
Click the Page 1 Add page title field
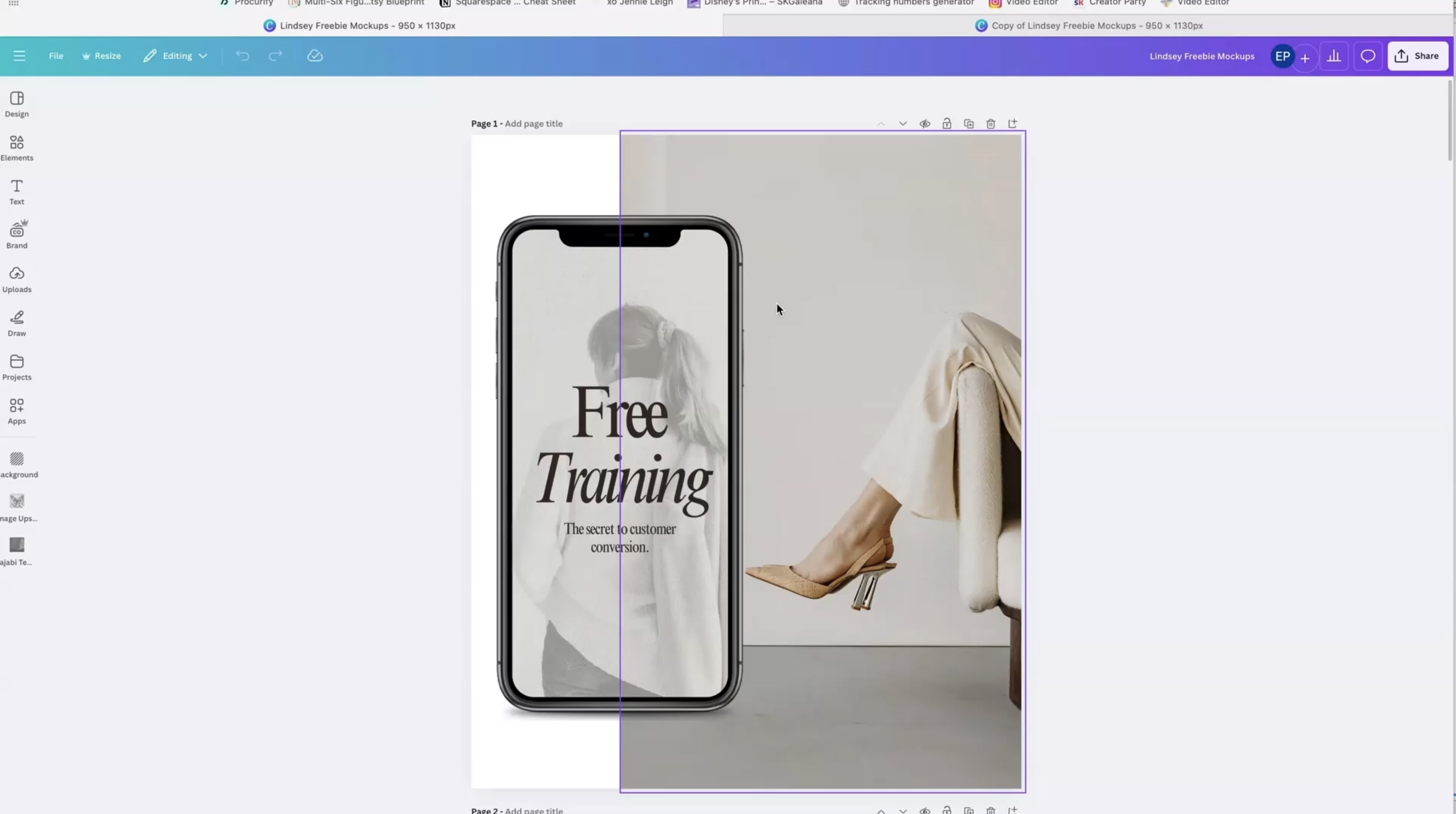pyautogui.click(x=533, y=124)
